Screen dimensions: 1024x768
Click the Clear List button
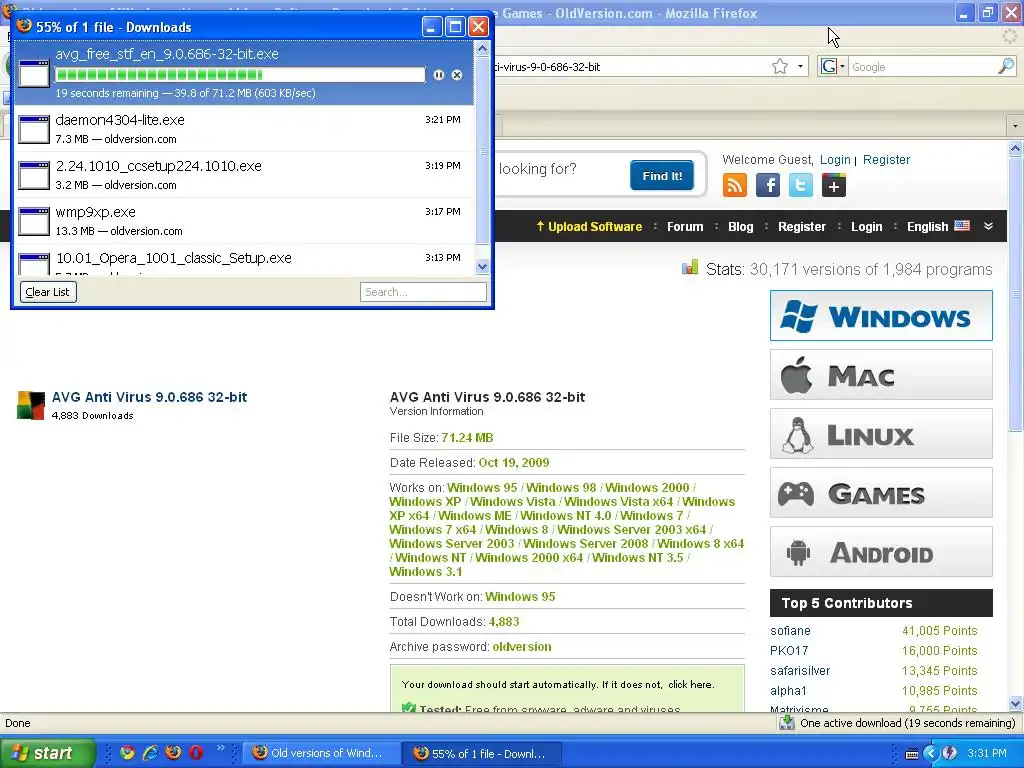(x=48, y=292)
